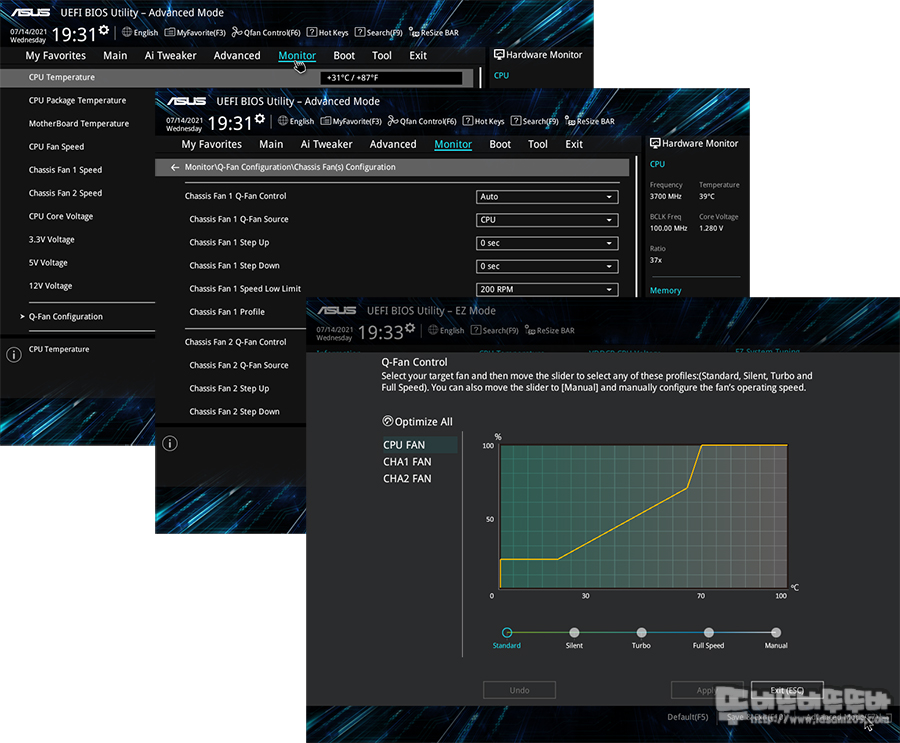Open Search(F9) in the EZ Mode window
The image size is (900, 743).
click(x=495, y=330)
